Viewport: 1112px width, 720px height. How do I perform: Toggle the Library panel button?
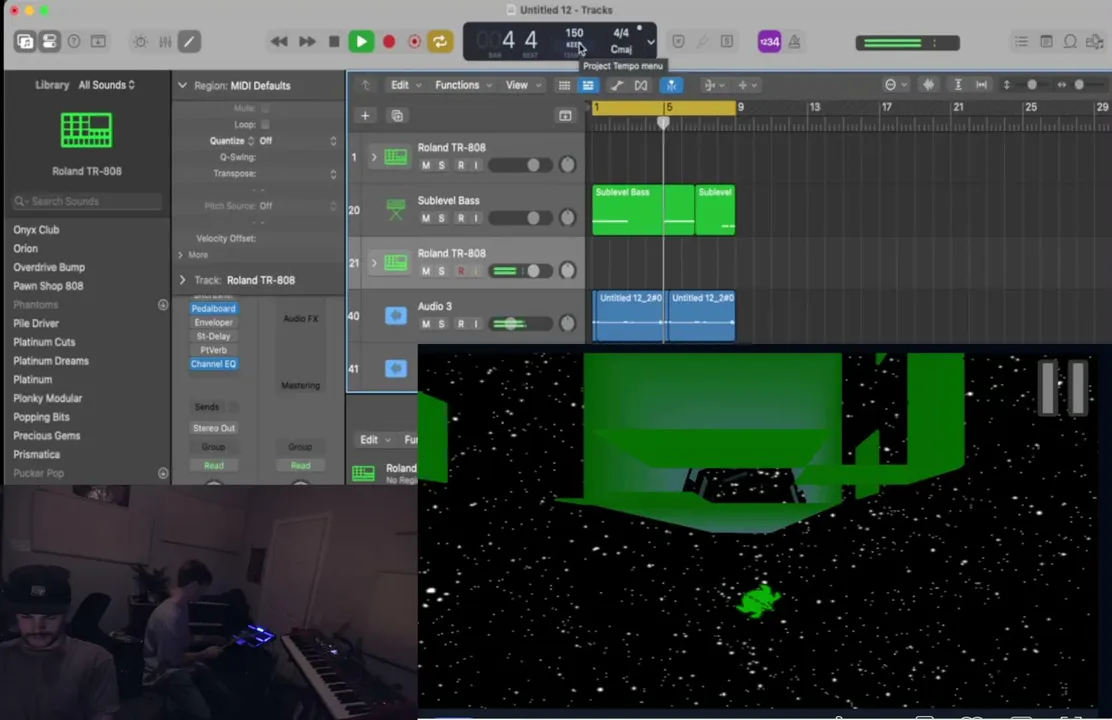click(x=25, y=41)
